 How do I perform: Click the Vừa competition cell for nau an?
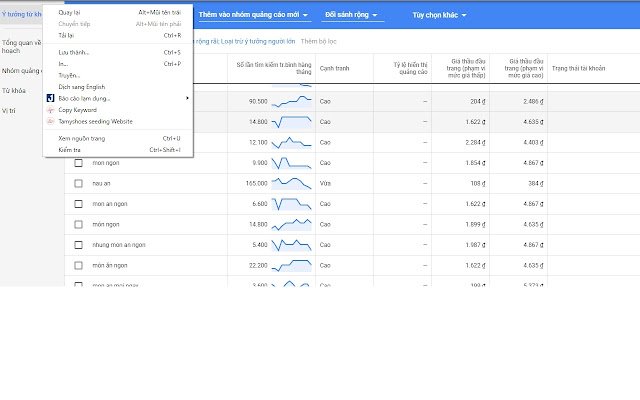325,183
